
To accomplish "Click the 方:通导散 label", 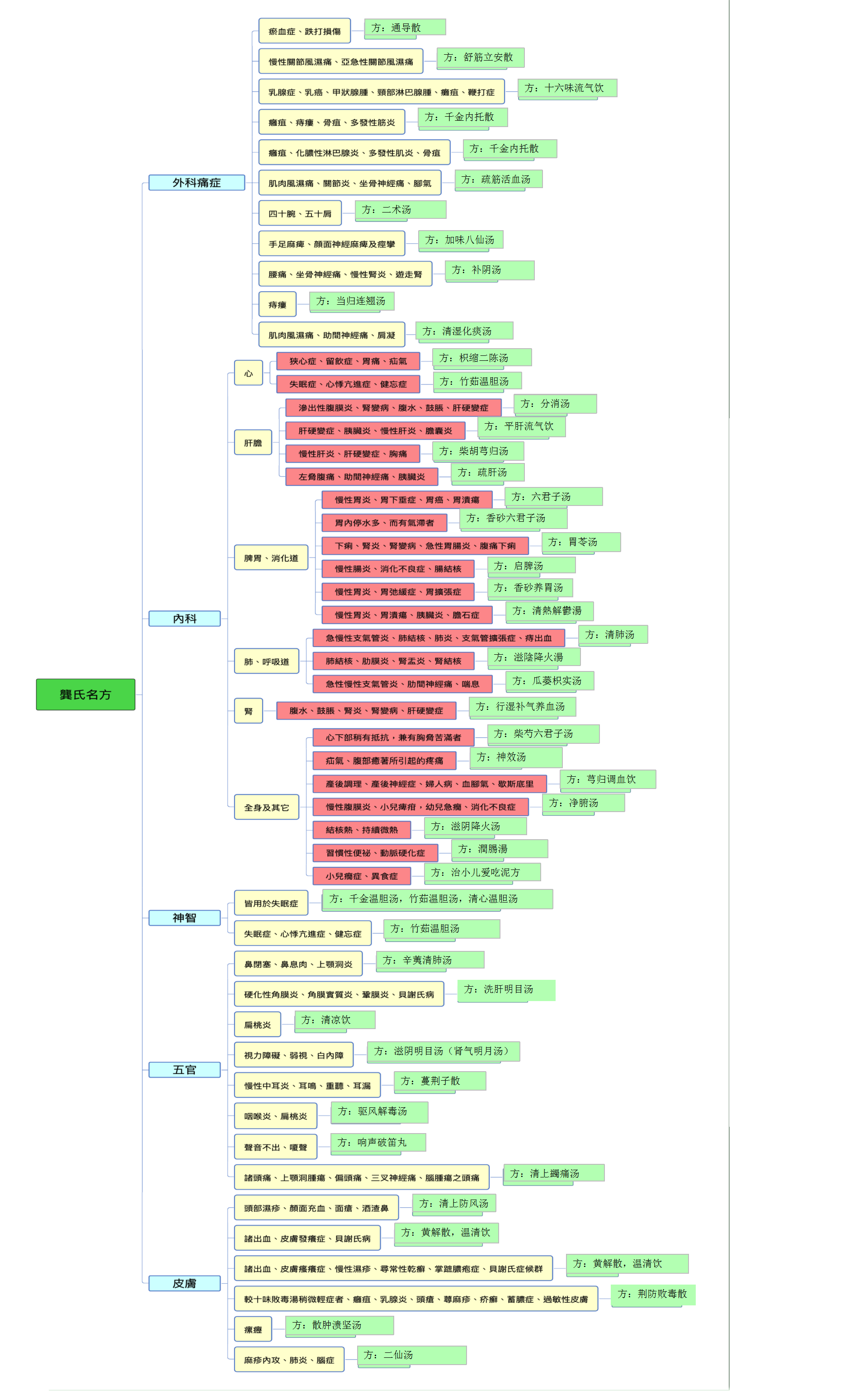I will (406, 28).
